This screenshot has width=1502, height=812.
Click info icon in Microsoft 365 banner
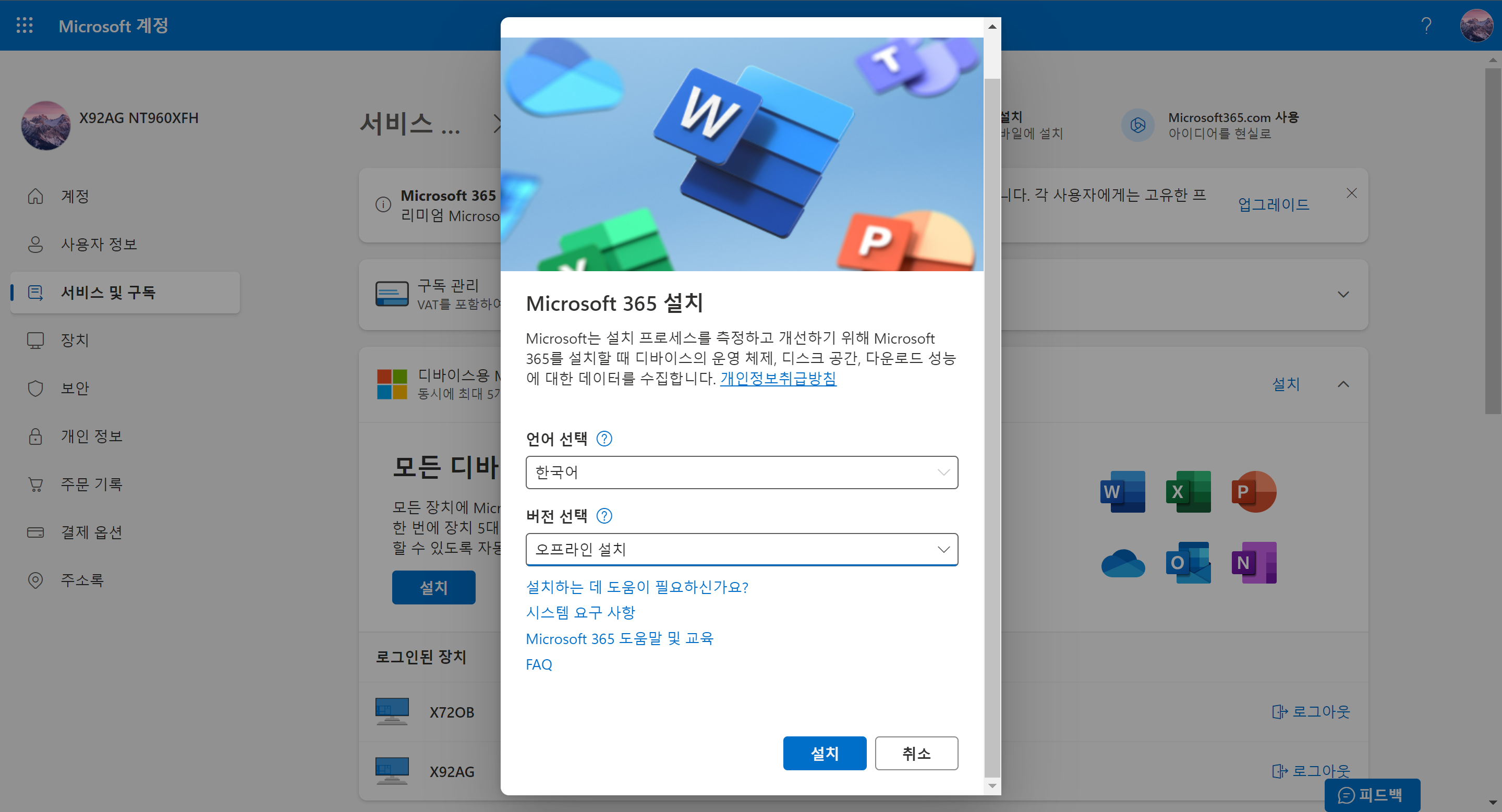click(383, 204)
